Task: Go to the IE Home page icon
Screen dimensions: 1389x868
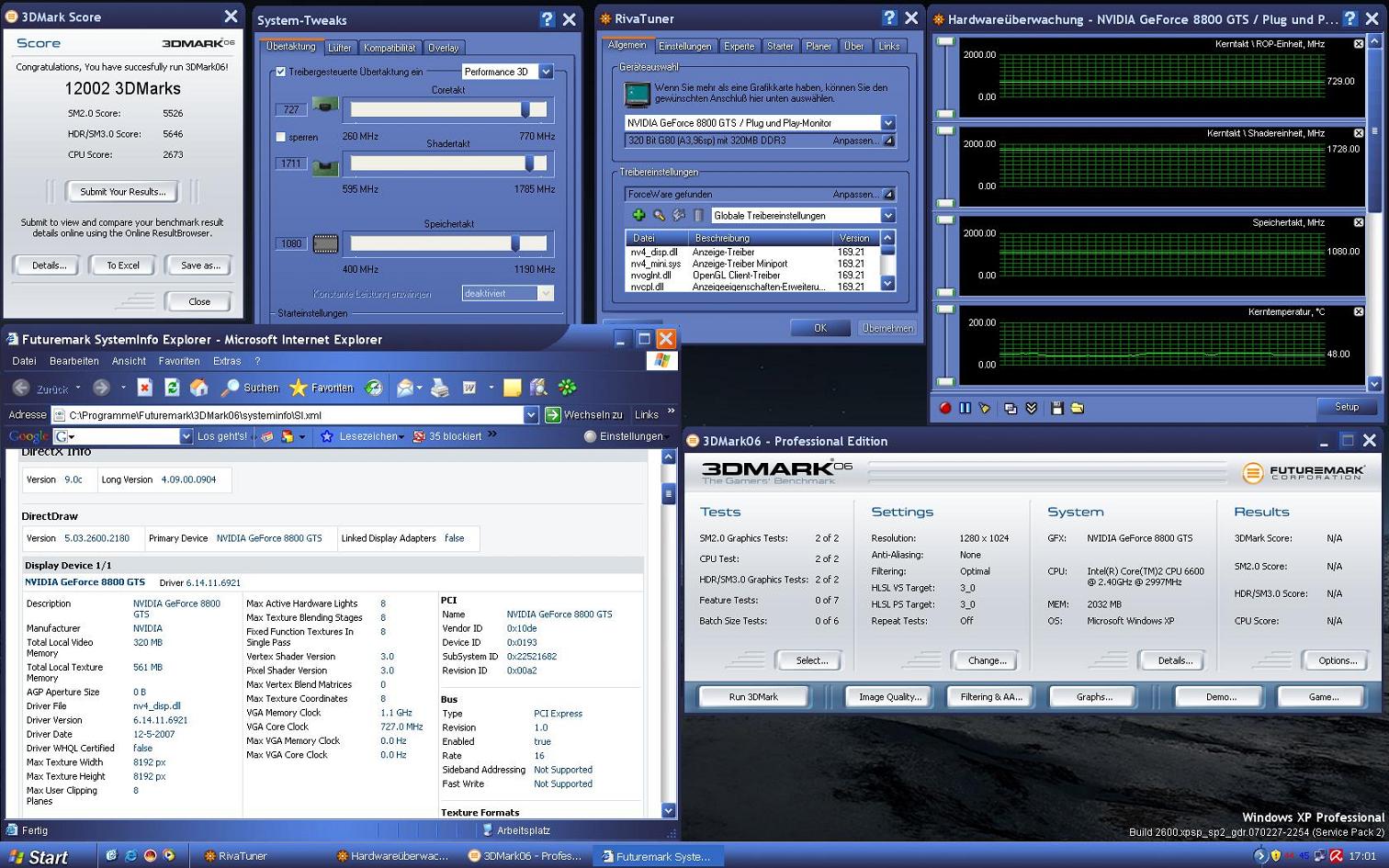Action: coord(198,388)
